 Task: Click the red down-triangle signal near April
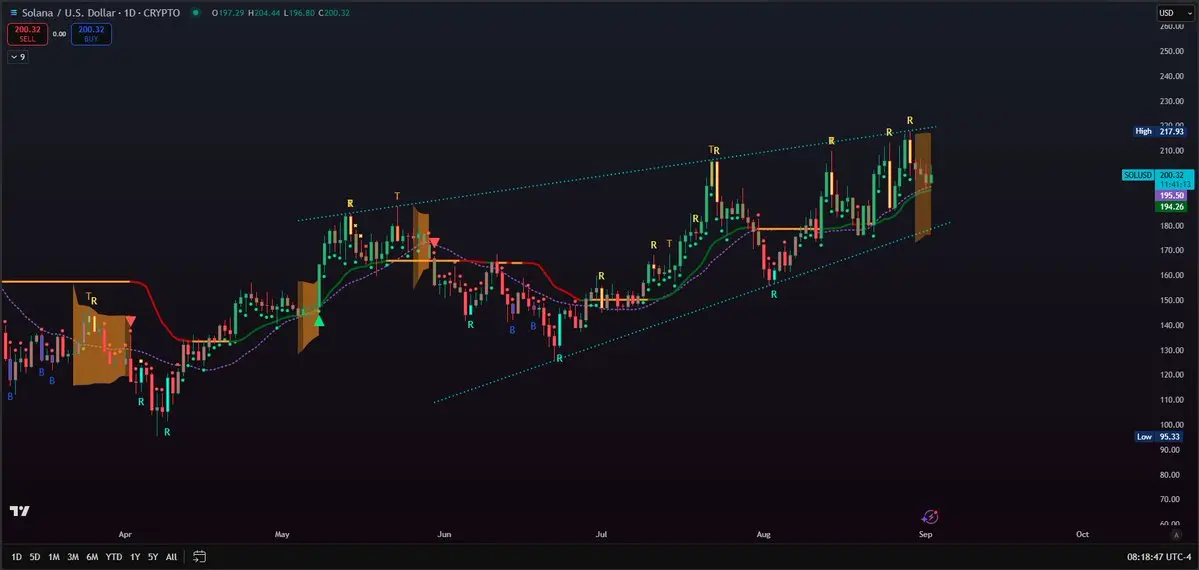(131, 321)
